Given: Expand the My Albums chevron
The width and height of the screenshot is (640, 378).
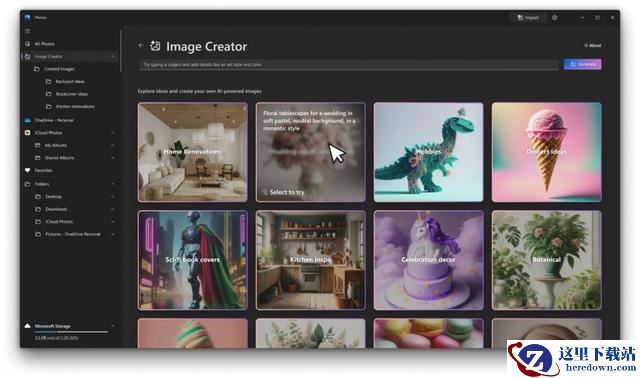Looking at the screenshot, I should [113, 145].
